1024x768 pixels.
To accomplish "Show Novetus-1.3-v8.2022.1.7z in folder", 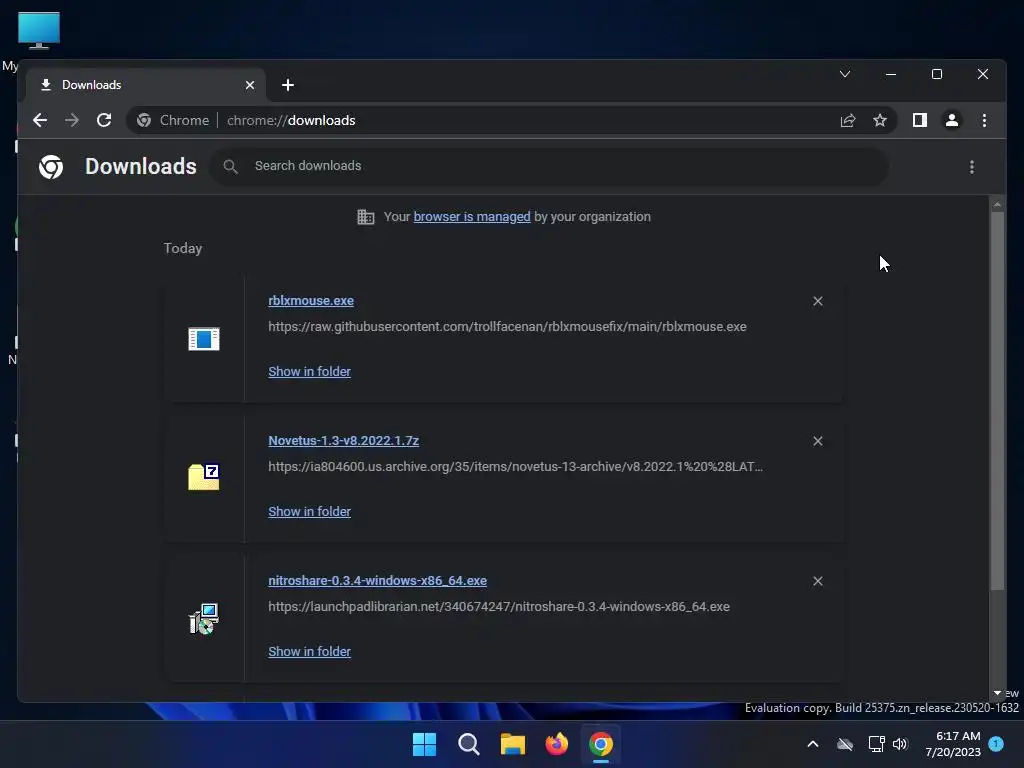I will 310,511.
